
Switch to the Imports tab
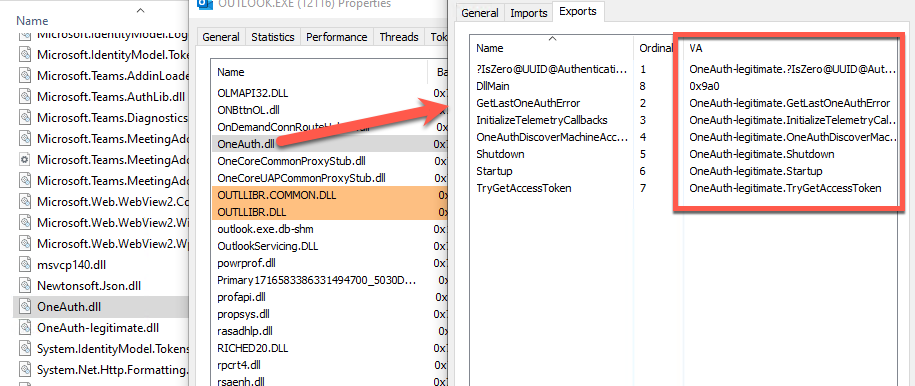[529, 13]
